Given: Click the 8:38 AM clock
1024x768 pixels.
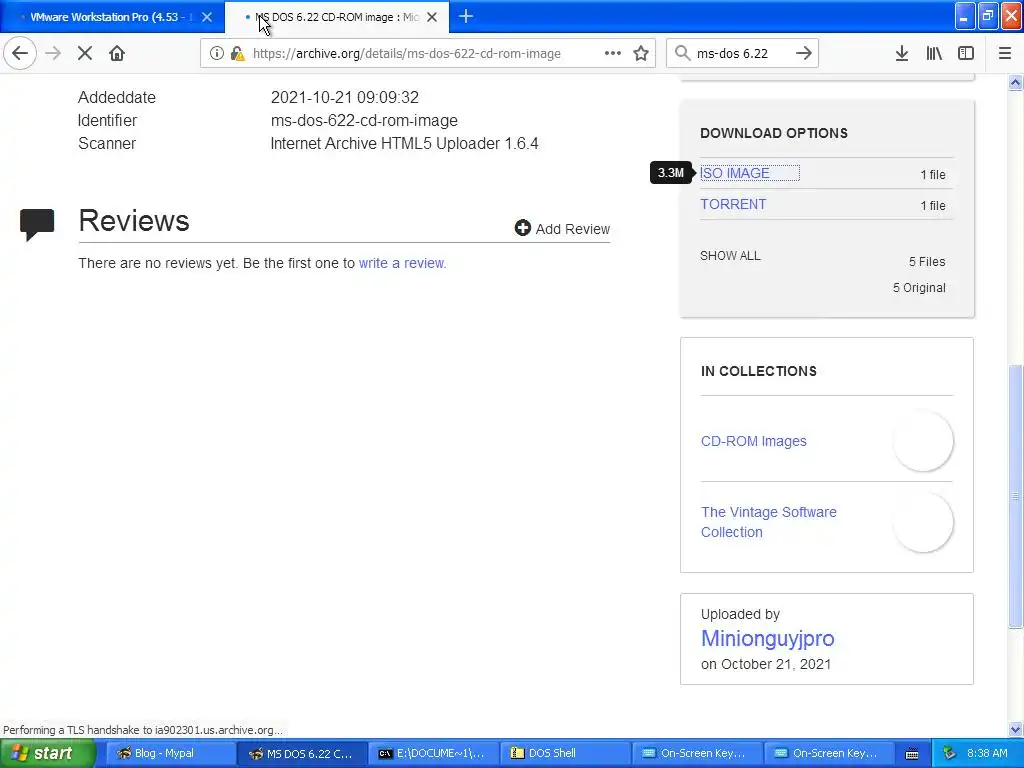Looking at the screenshot, I should tap(987, 753).
